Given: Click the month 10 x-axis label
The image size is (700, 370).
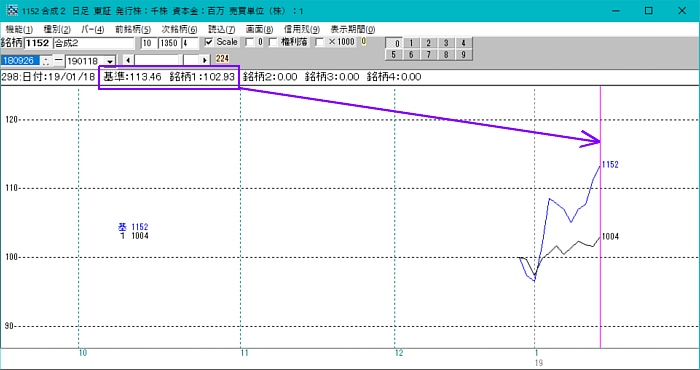Looking at the screenshot, I should pos(83,353).
